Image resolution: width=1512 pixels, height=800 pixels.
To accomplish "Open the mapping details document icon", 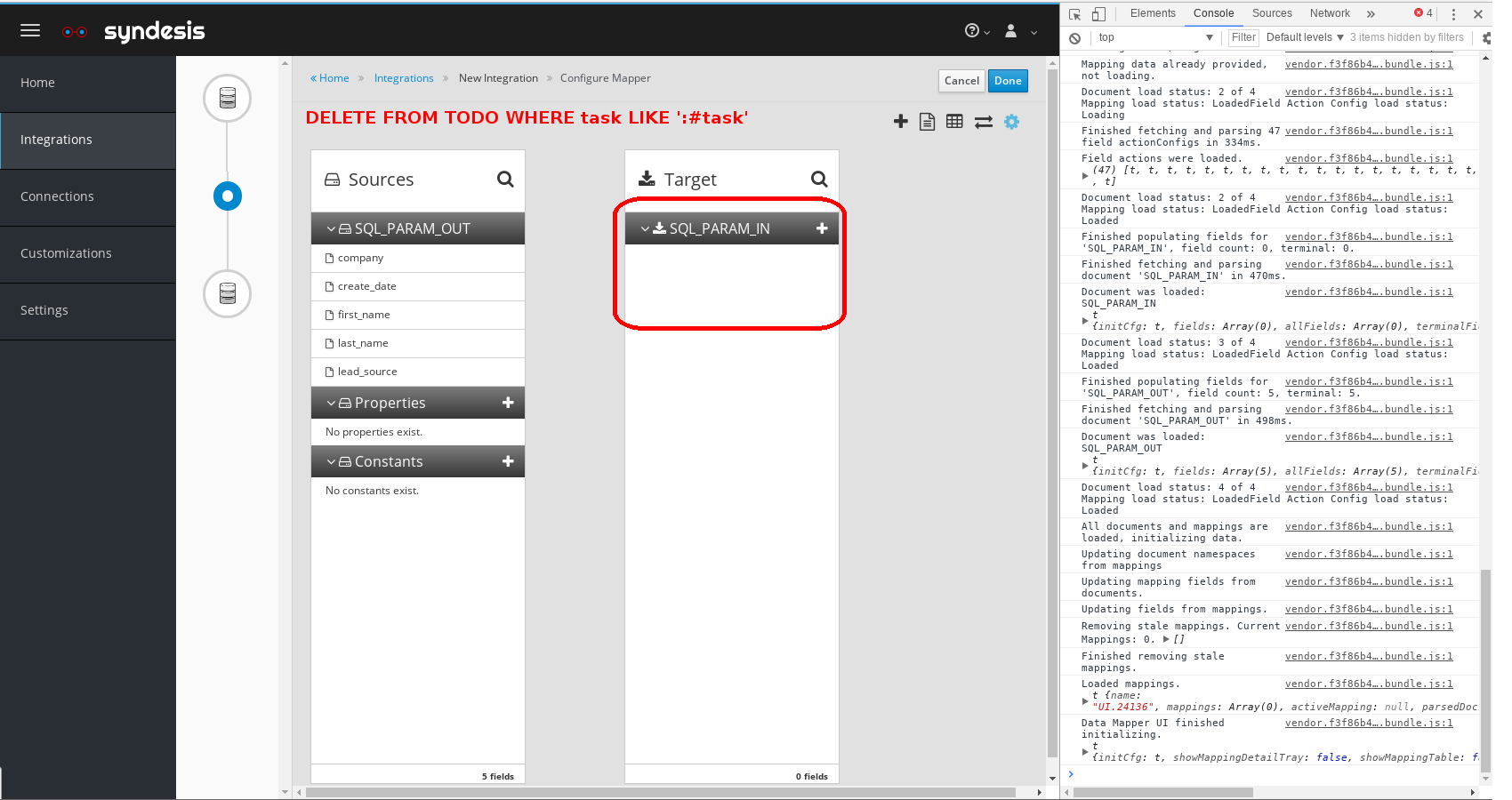I will 927,122.
